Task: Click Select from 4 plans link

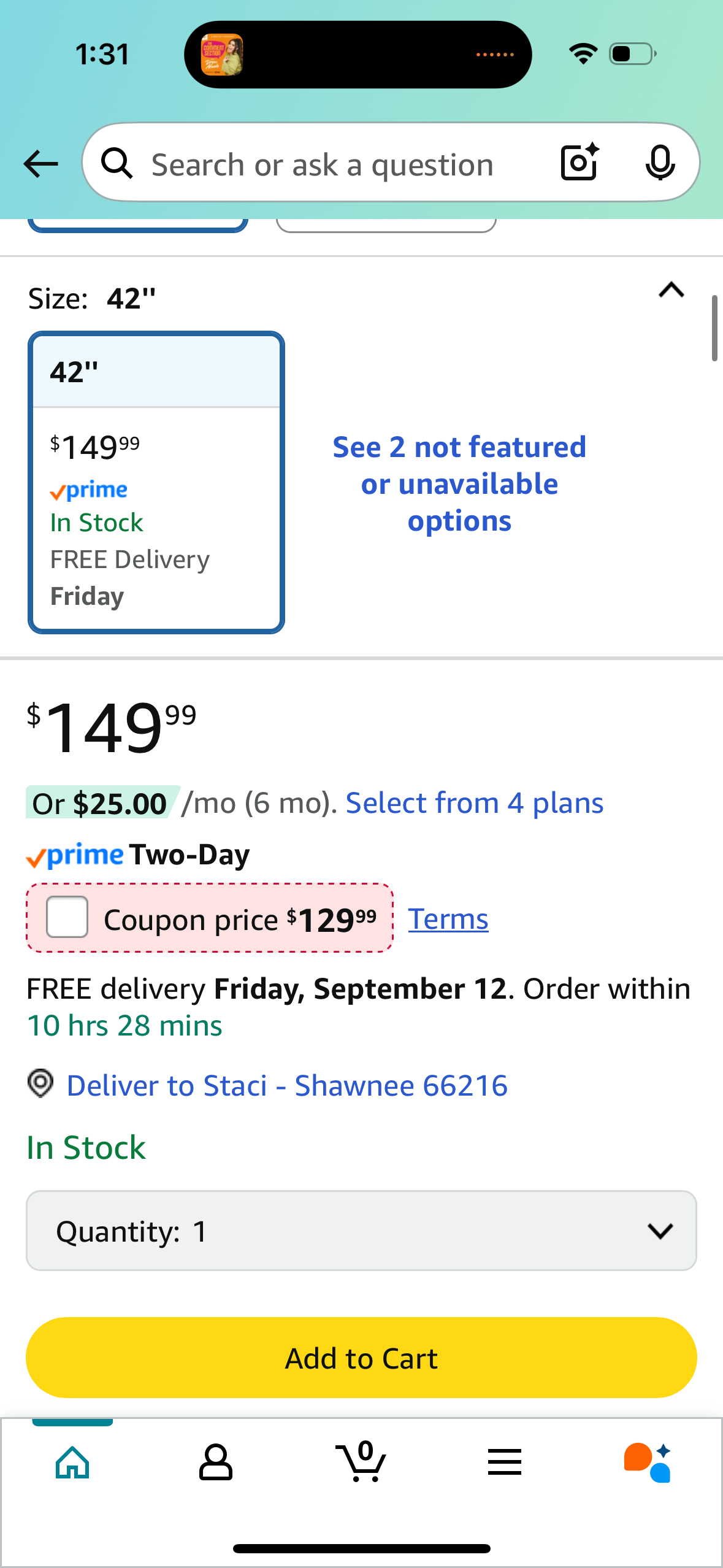Action: [475, 803]
